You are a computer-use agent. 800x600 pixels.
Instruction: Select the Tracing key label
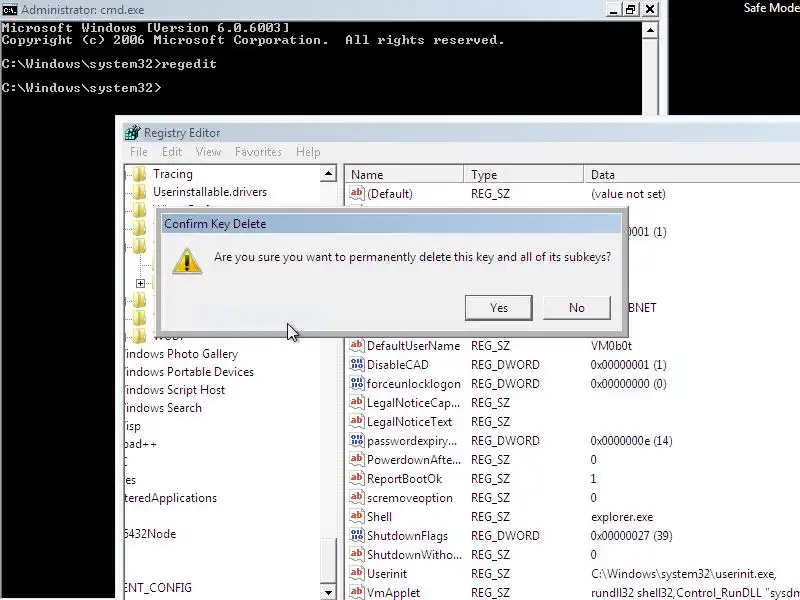click(173, 174)
